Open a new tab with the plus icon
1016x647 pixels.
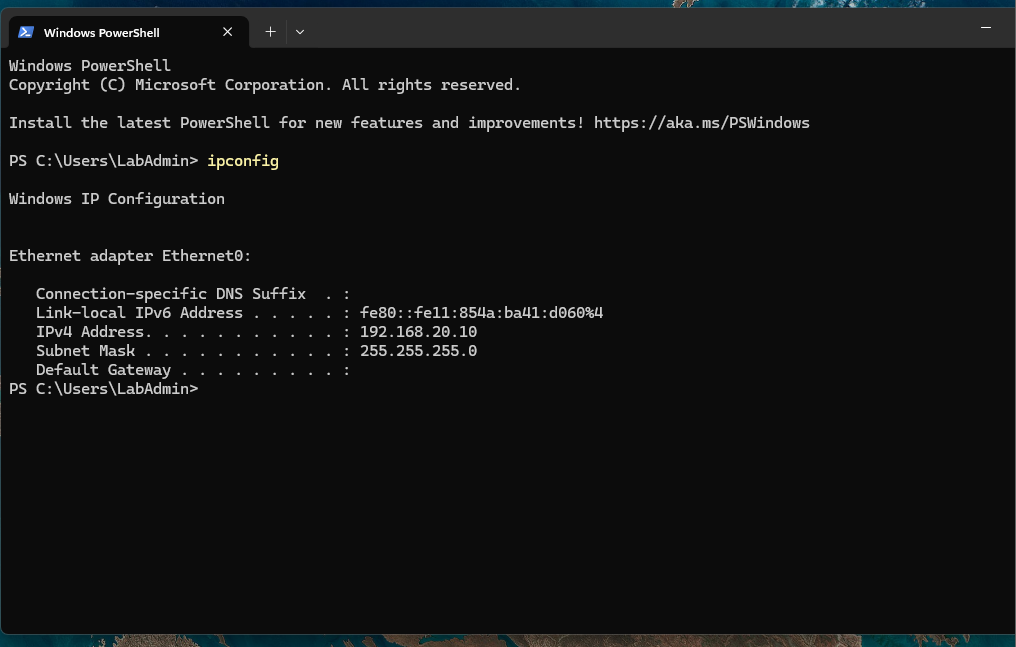pos(269,31)
